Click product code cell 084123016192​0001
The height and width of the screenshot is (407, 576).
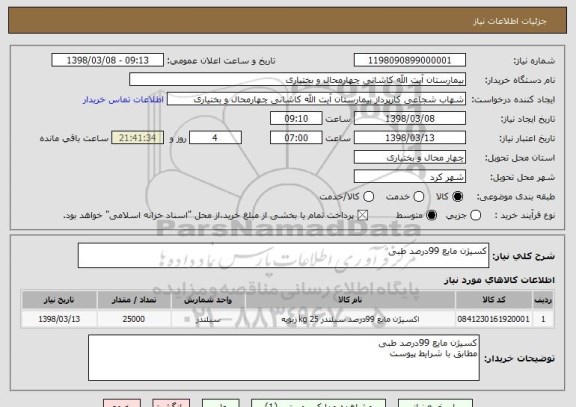pos(494,319)
